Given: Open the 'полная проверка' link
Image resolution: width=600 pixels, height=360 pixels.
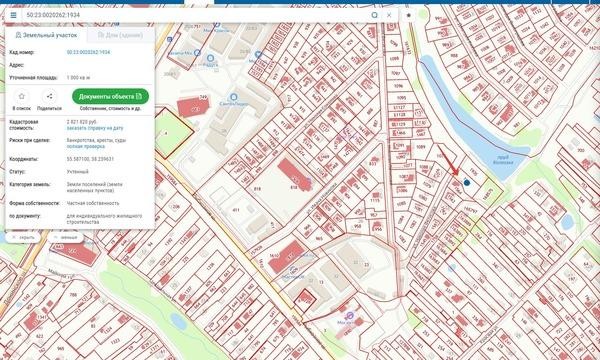Looking at the screenshot, I should tap(86, 147).
